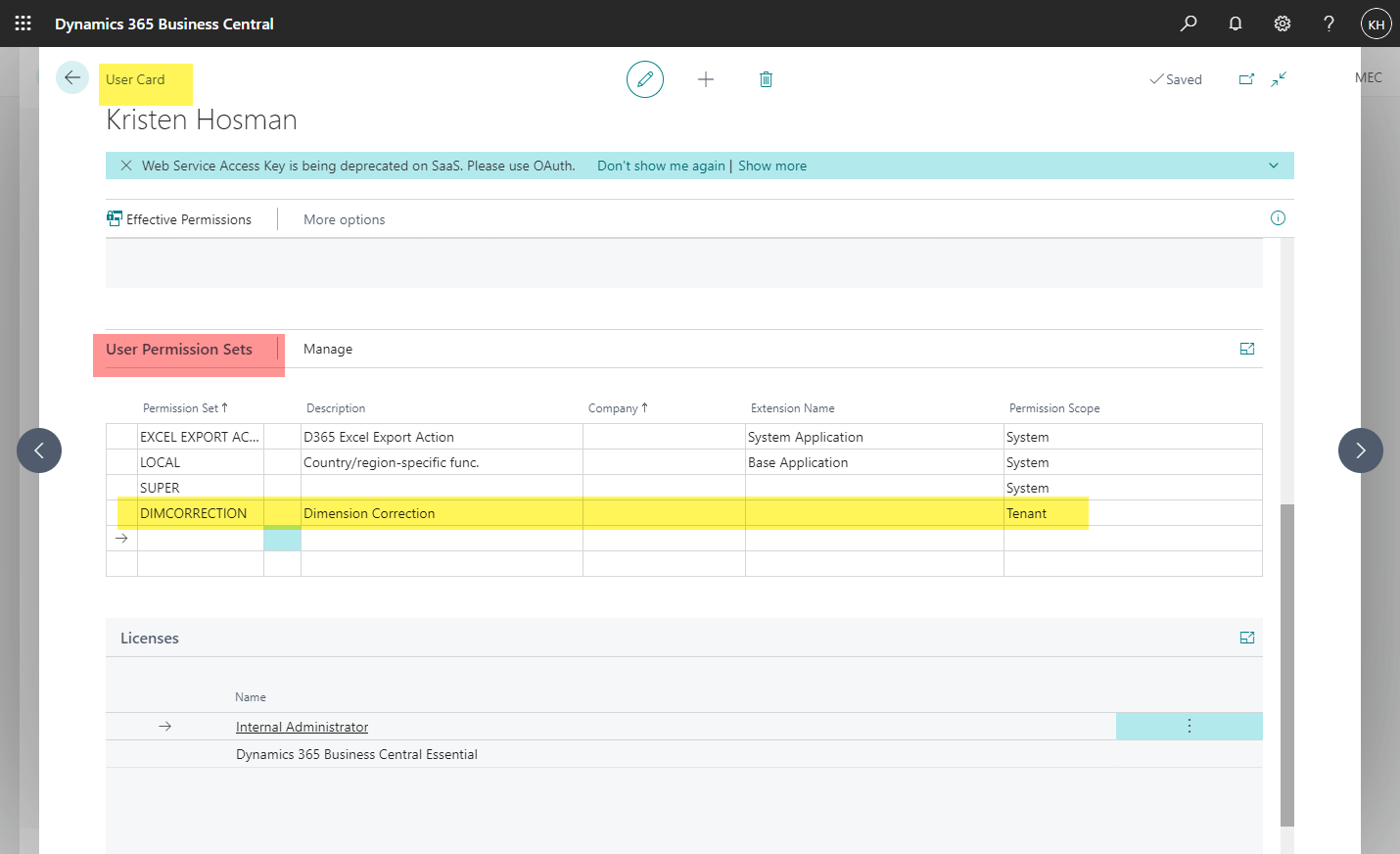Open the help question mark
This screenshot has height=854, width=1400.
coord(1329,24)
